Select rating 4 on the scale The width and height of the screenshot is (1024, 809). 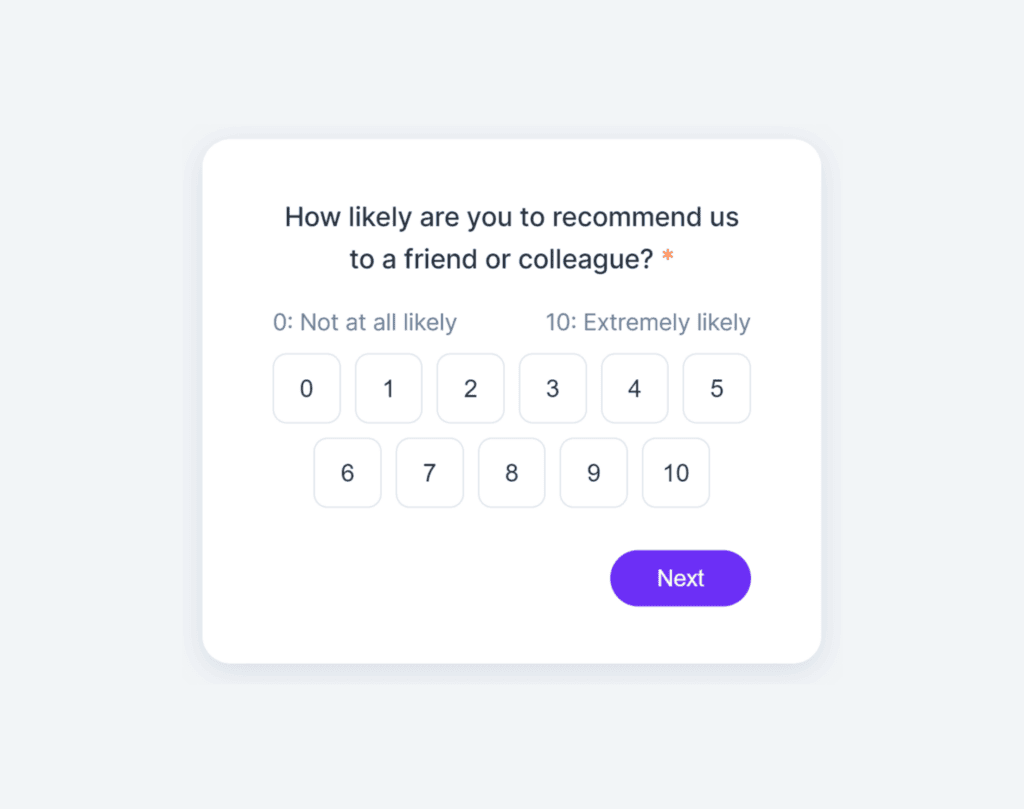[634, 388]
